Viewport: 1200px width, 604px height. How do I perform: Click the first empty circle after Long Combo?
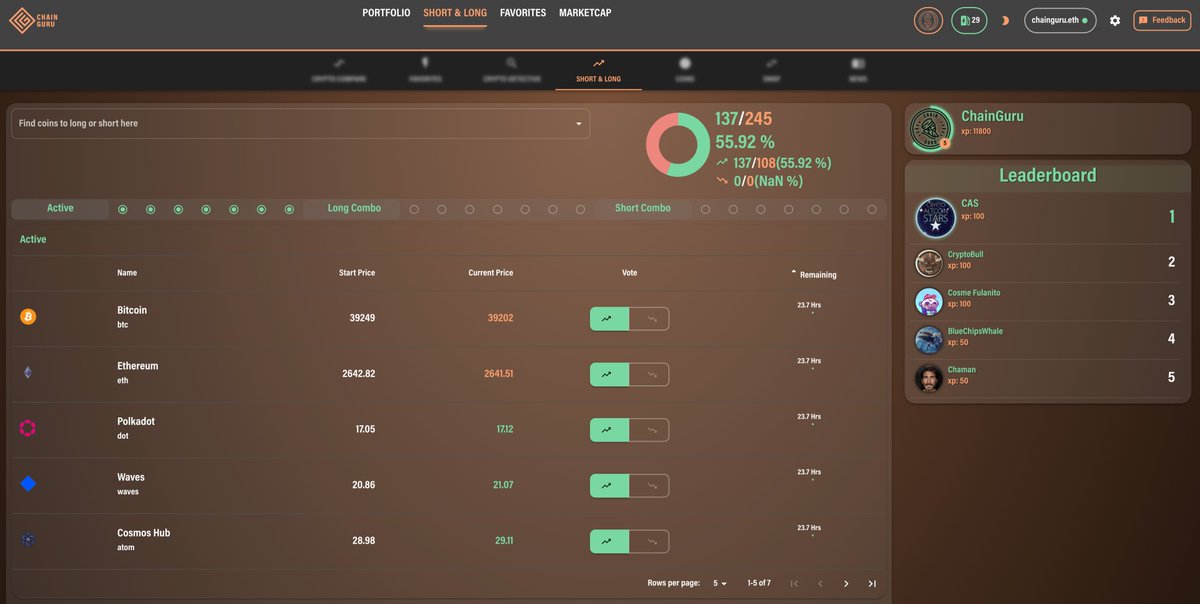click(x=414, y=209)
